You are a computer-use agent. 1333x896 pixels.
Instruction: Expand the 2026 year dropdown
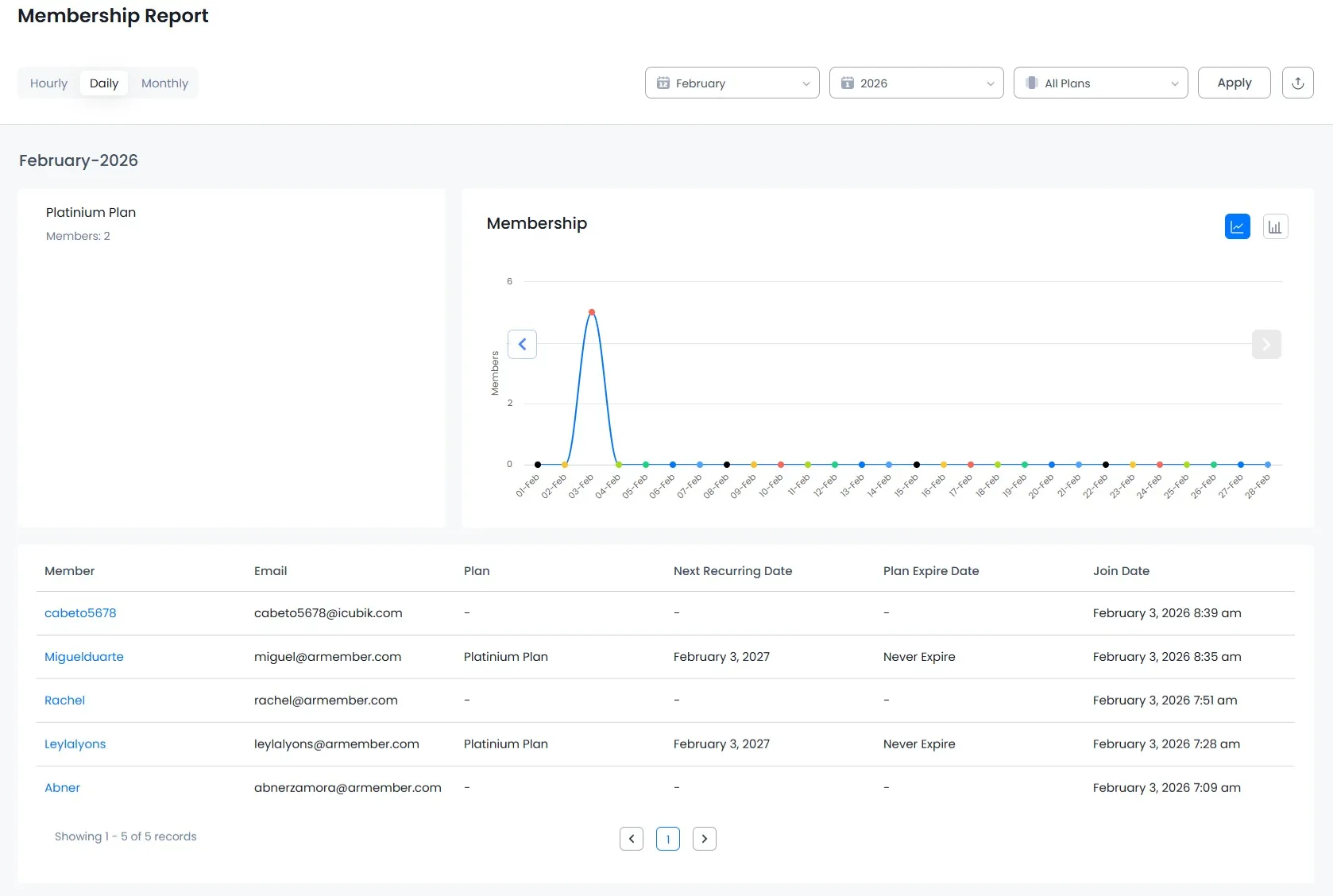coord(916,83)
